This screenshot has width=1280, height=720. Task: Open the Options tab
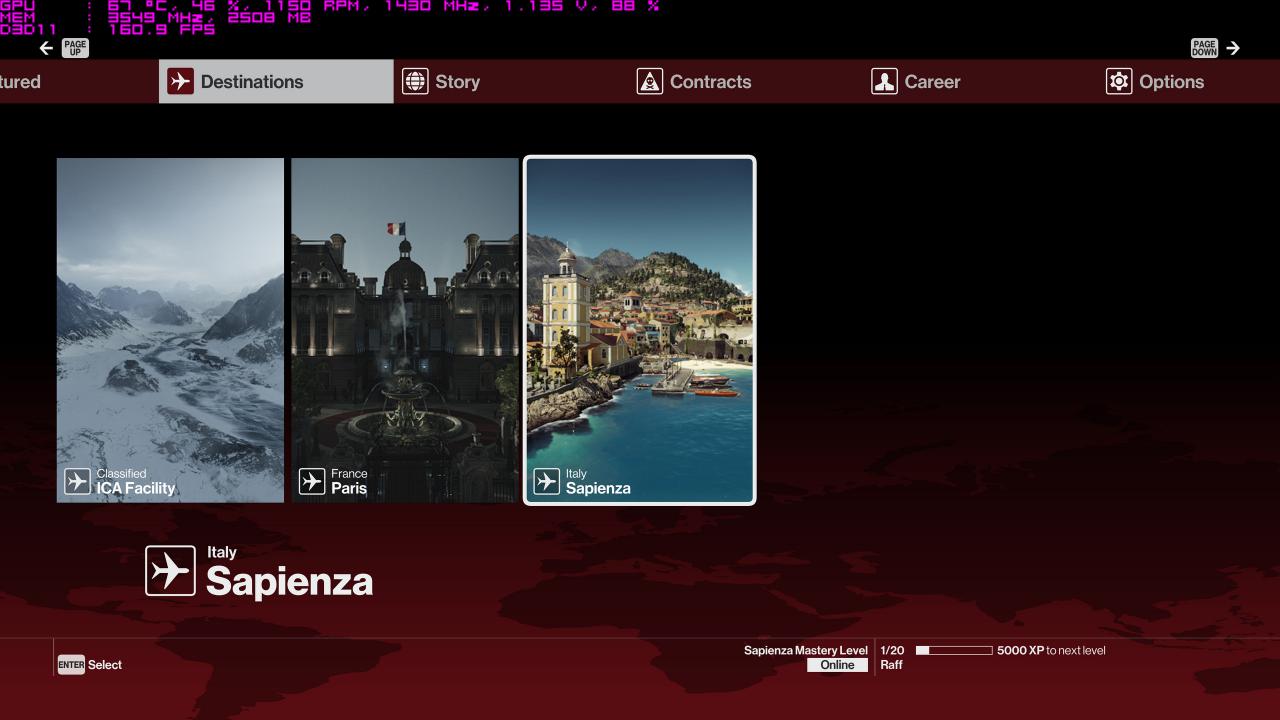point(1188,81)
